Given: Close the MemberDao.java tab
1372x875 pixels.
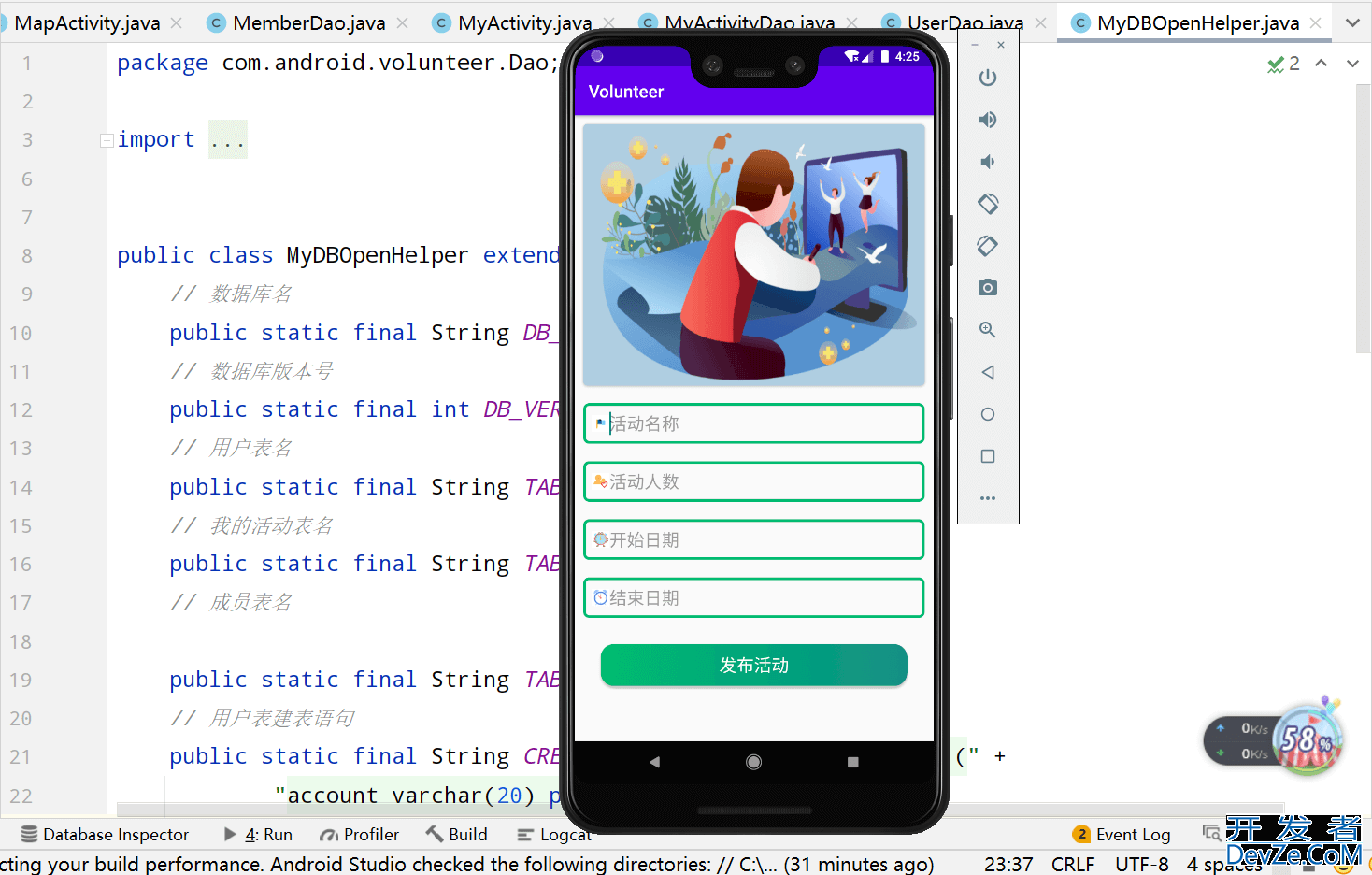Looking at the screenshot, I should point(403,23).
